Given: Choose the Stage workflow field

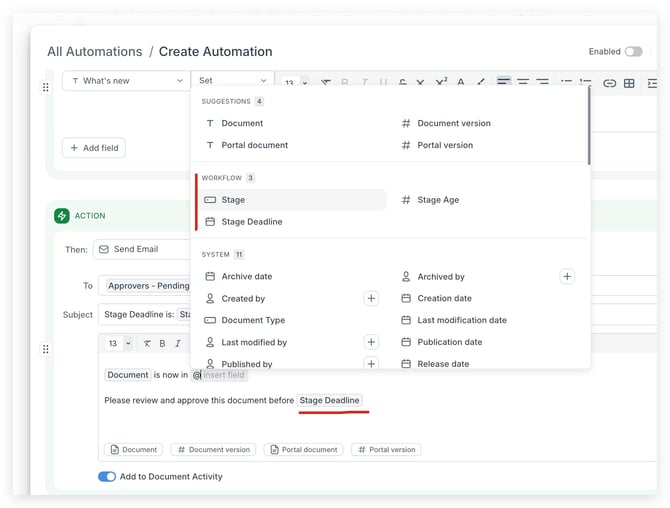Looking at the screenshot, I should pyautogui.click(x=293, y=200).
